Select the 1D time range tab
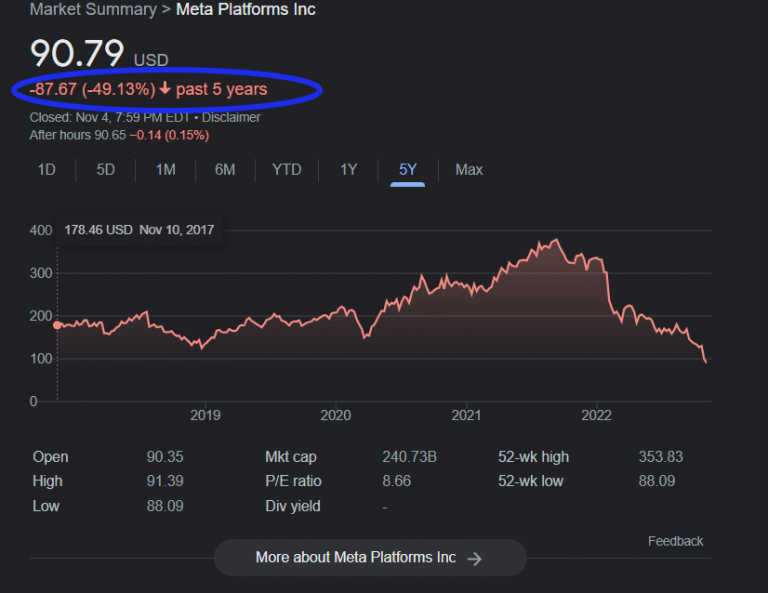Viewport: 768px width, 593px height. 47,170
